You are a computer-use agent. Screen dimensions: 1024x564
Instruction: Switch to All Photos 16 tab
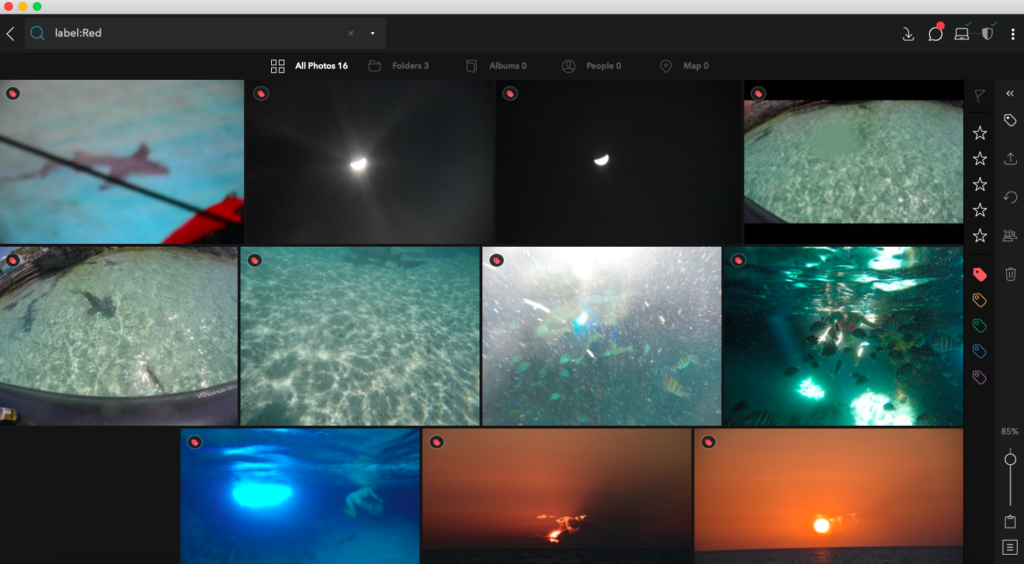[321, 66]
